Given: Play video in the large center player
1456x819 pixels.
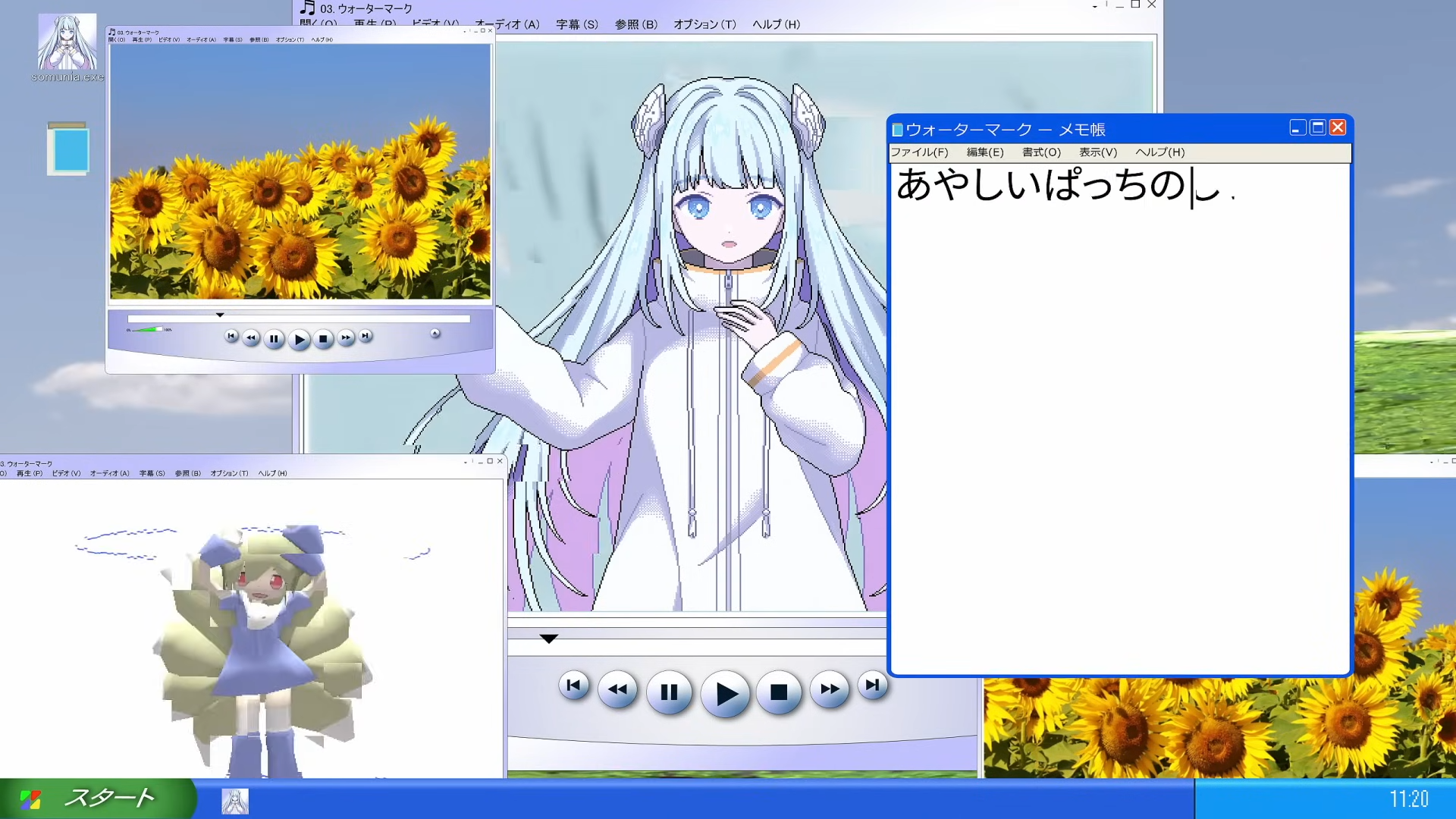Looking at the screenshot, I should coord(726,693).
